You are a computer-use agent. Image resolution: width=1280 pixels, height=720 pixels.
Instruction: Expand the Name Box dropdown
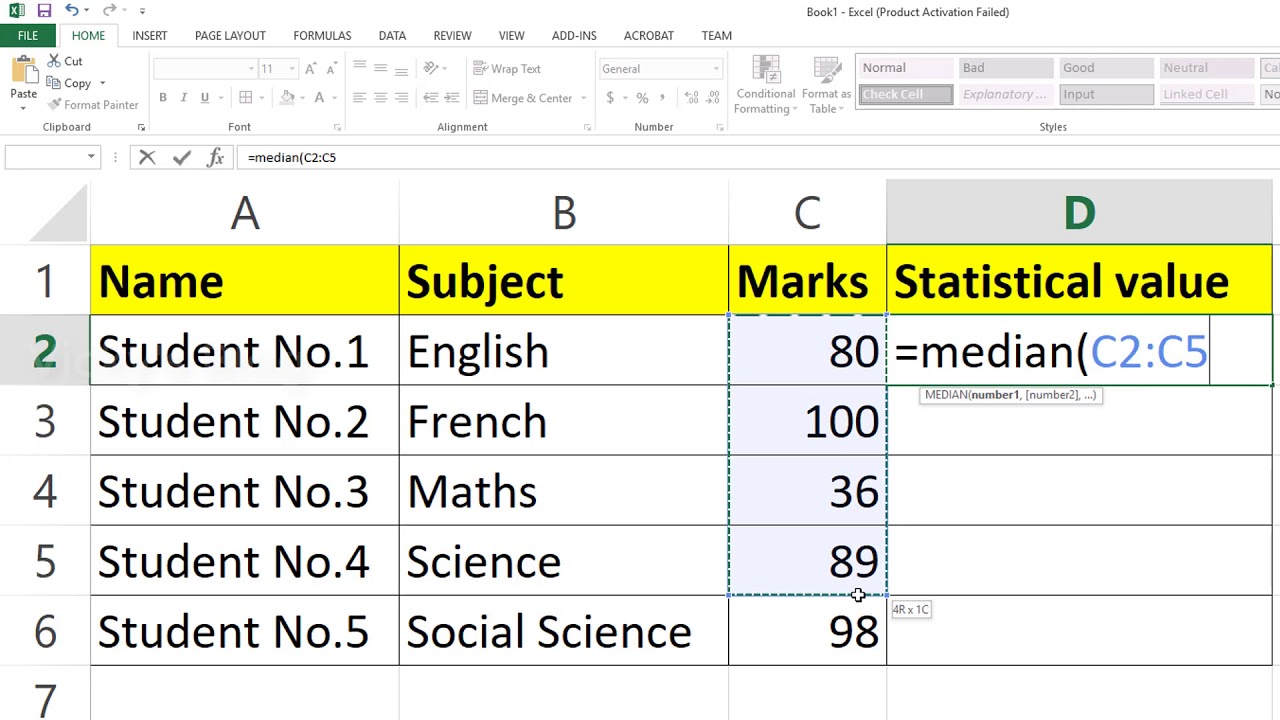point(91,157)
